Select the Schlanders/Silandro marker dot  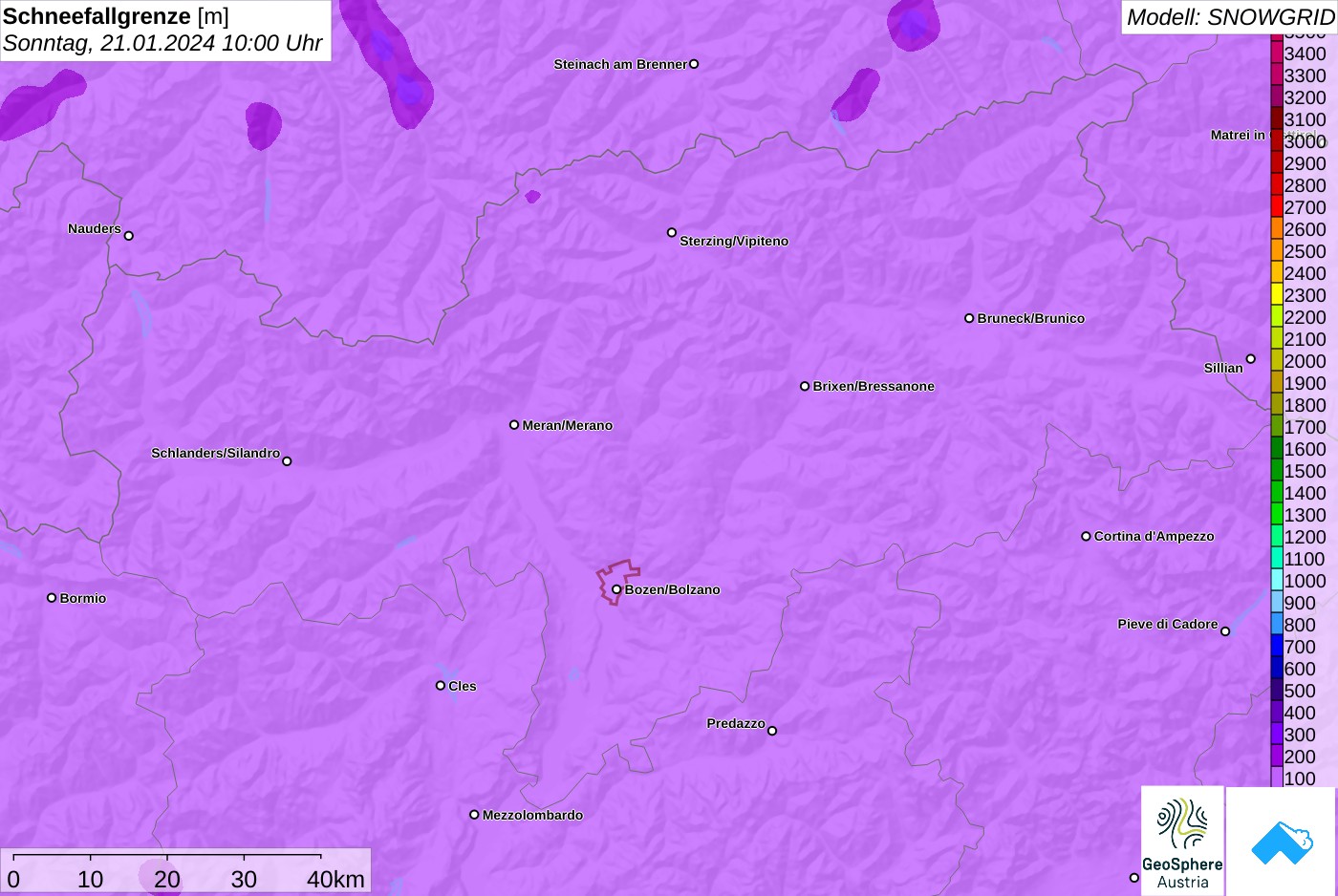point(287,461)
